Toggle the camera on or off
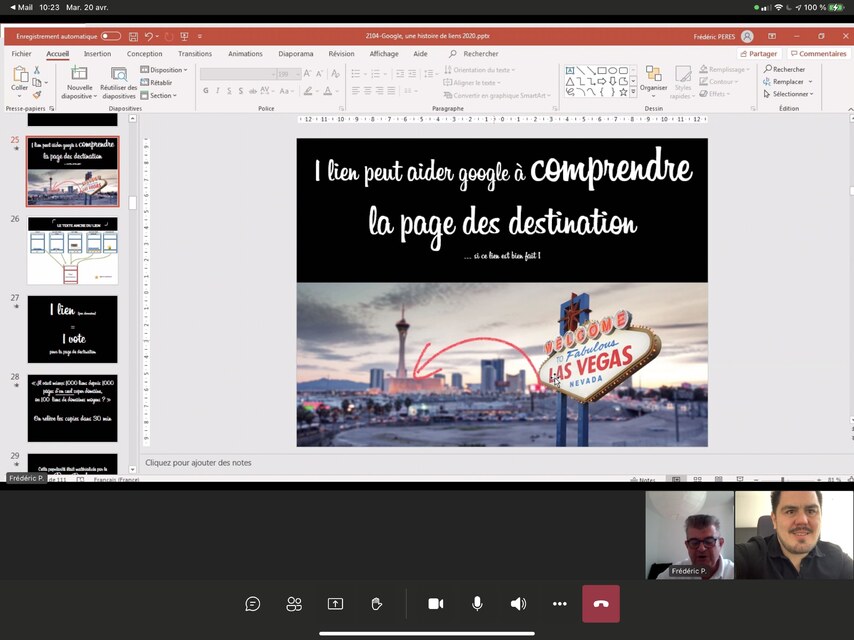Viewport: 854px width, 640px height. click(436, 604)
